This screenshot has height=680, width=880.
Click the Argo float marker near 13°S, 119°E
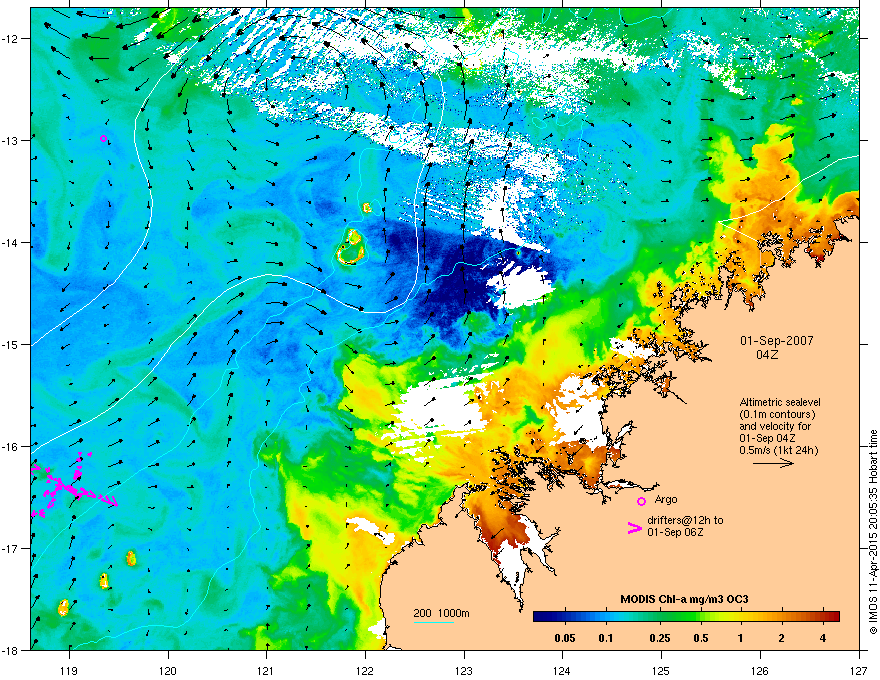[103, 139]
